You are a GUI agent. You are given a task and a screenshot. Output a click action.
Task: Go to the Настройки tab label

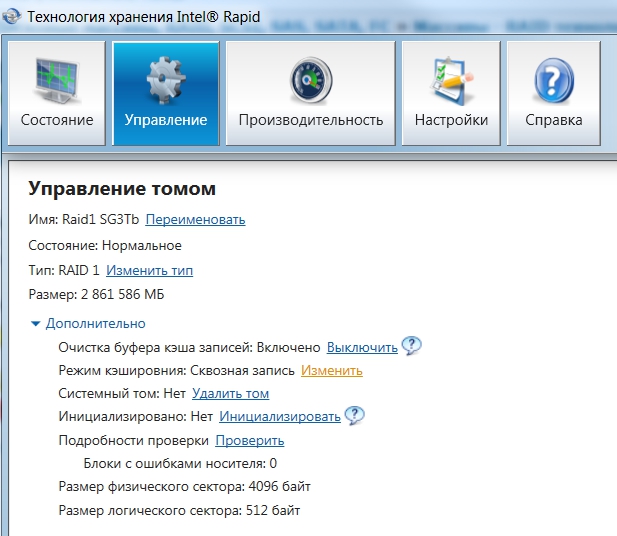(x=451, y=120)
